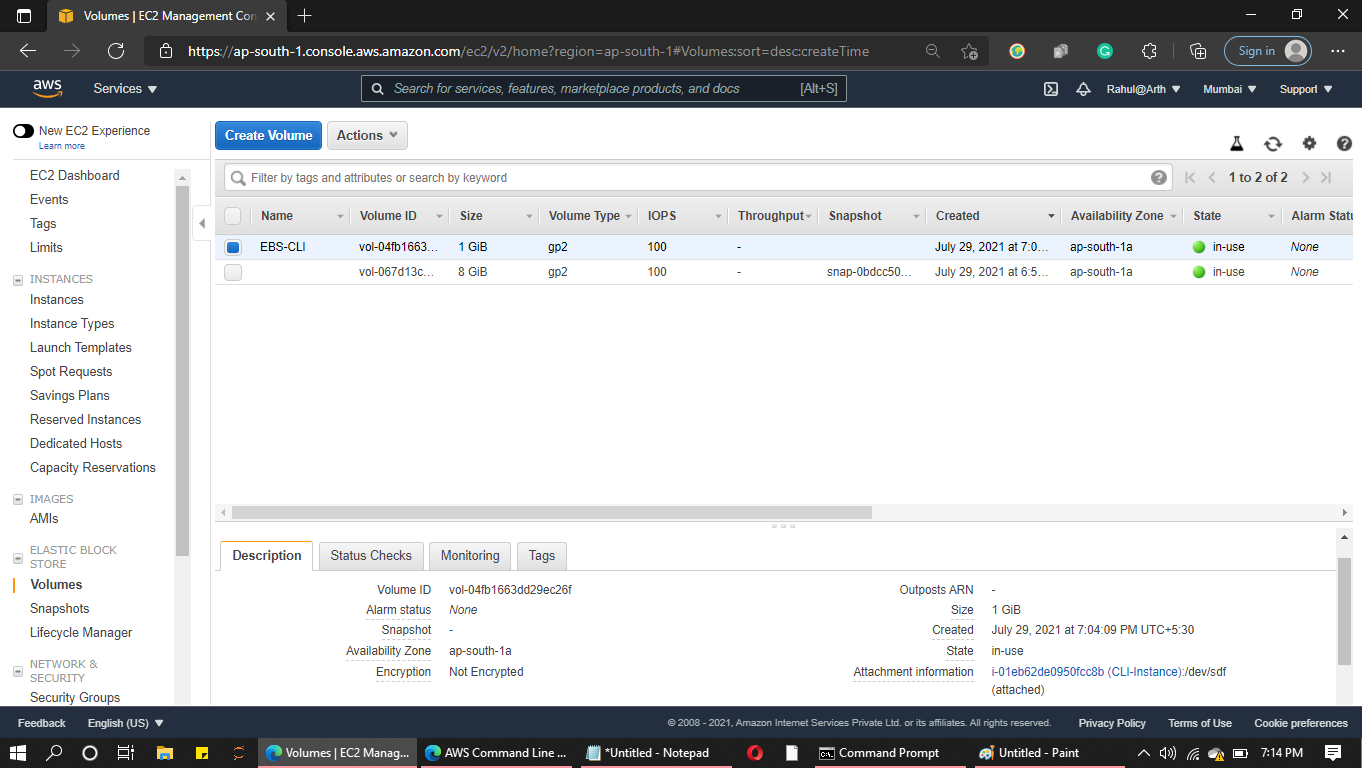Refresh the volumes list
The image size is (1362, 772).
click(1272, 143)
